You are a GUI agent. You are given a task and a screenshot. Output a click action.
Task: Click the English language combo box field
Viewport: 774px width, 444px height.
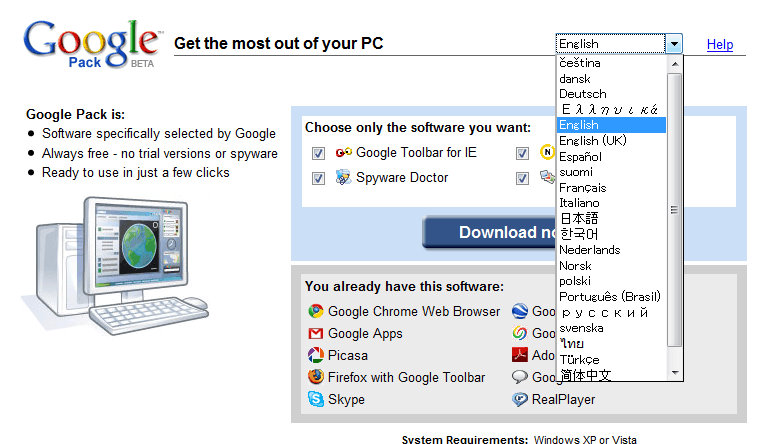[x=611, y=44]
